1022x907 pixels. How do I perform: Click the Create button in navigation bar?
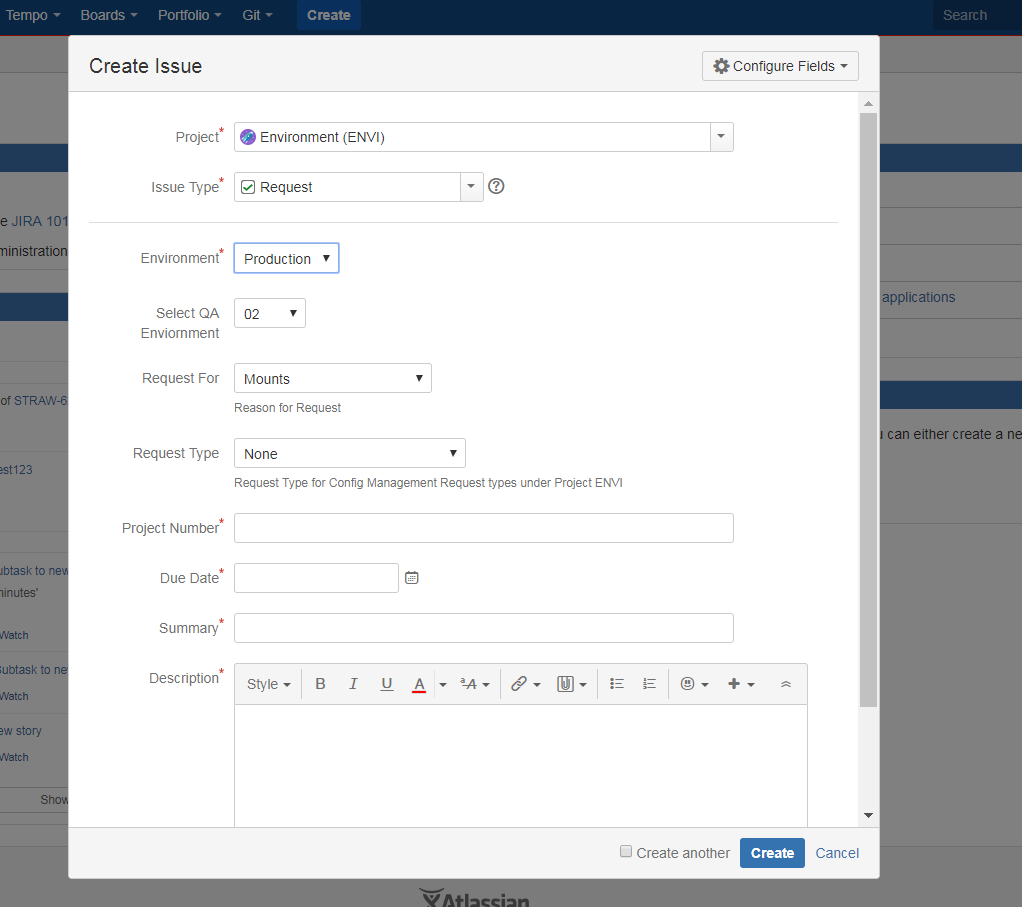pyautogui.click(x=328, y=15)
